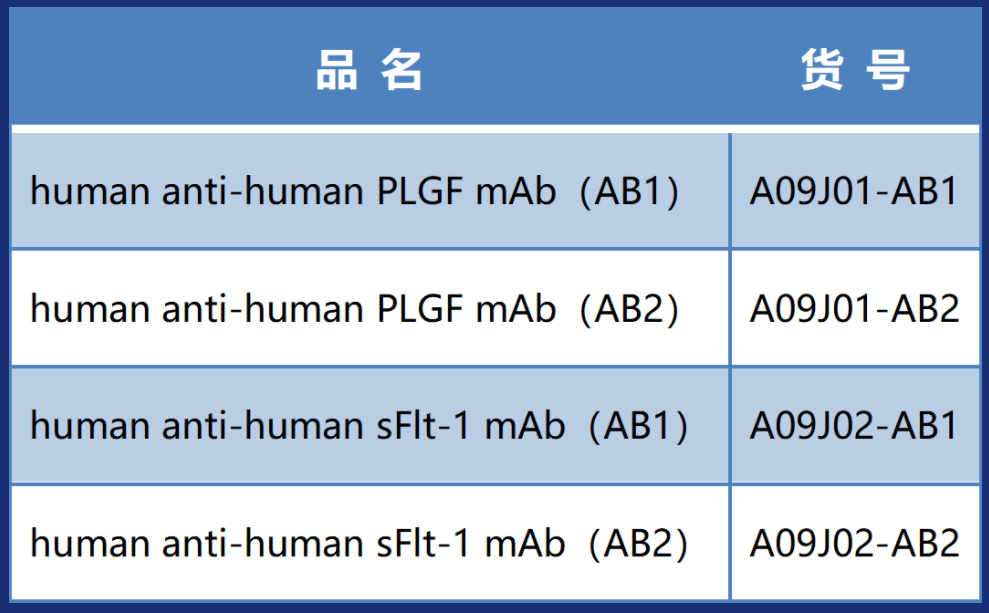989x613 pixels.
Task: Click the 品 character in the header
Action: (337, 69)
